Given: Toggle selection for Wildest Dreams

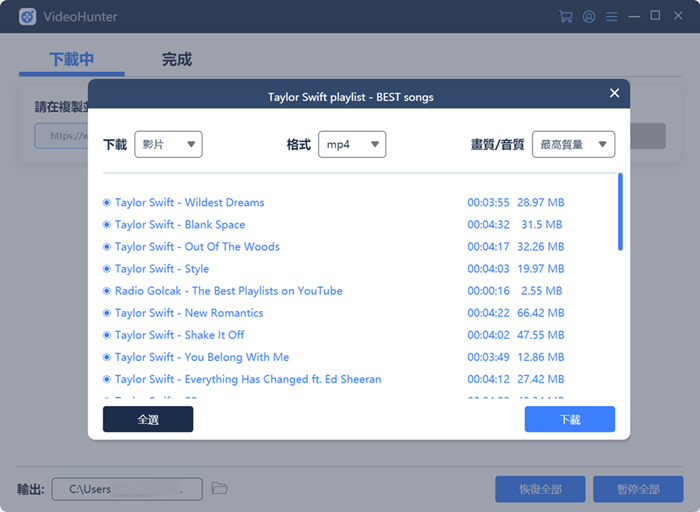Looking at the screenshot, I should coord(107,203).
